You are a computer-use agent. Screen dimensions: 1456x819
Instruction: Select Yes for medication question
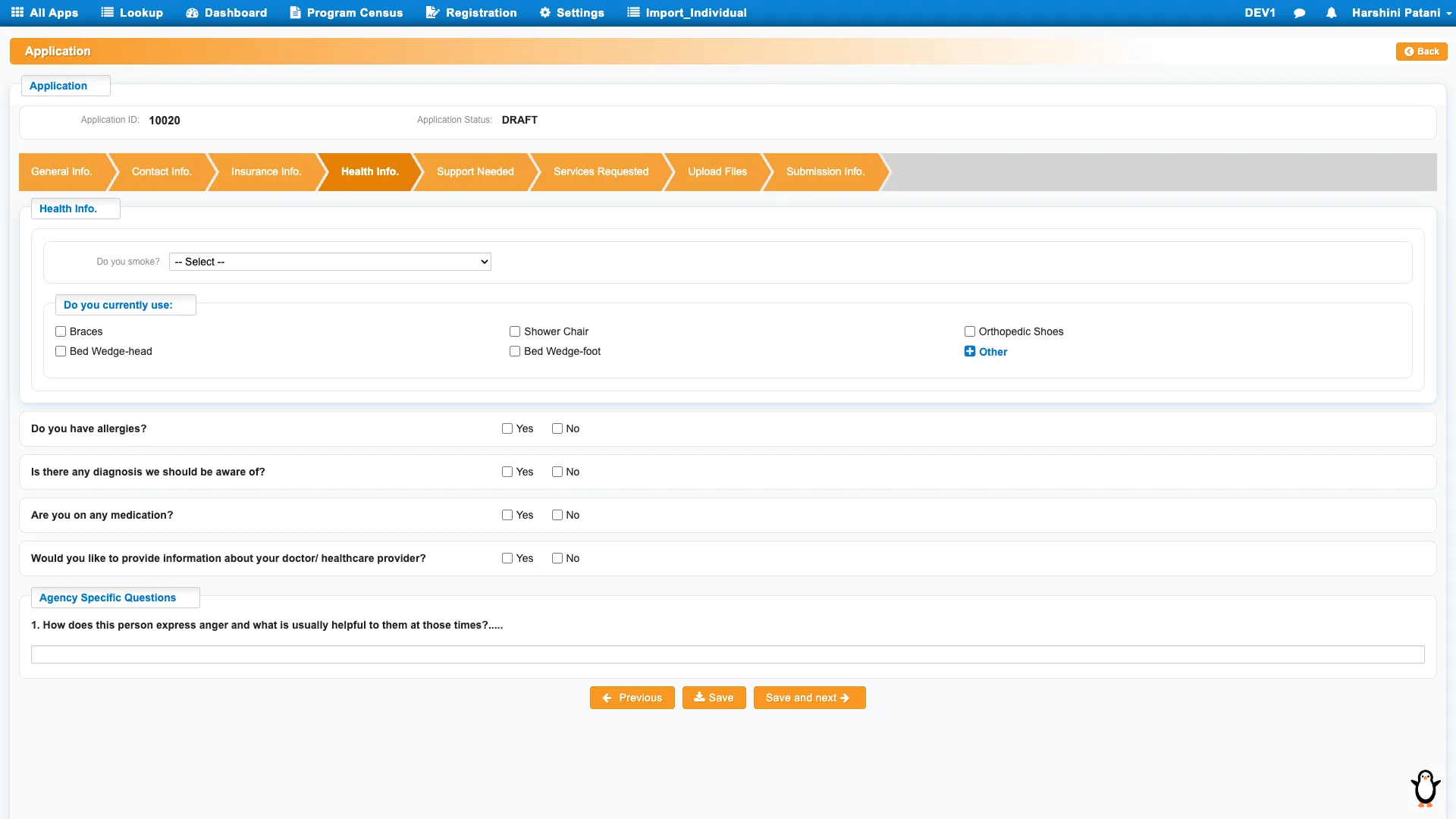[x=507, y=515]
